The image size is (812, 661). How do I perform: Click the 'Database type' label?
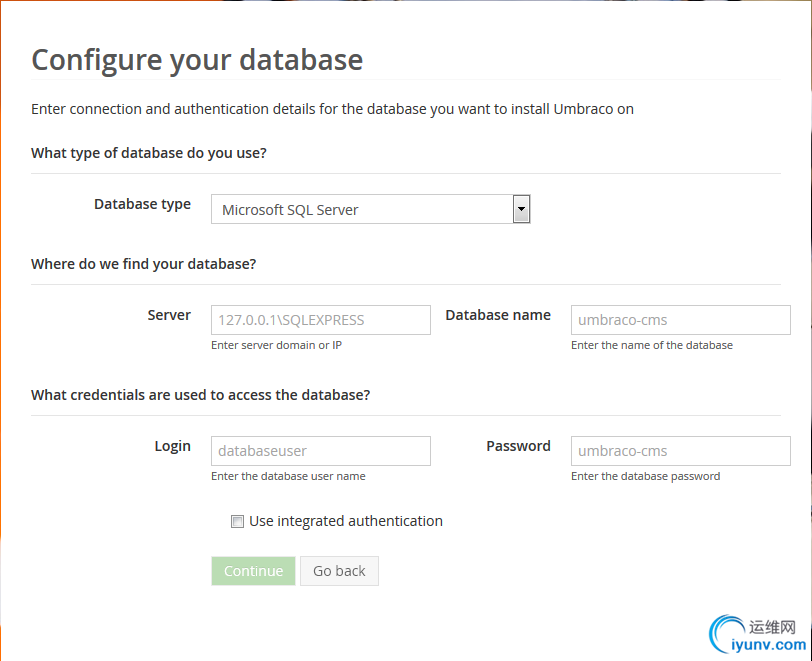coord(142,204)
